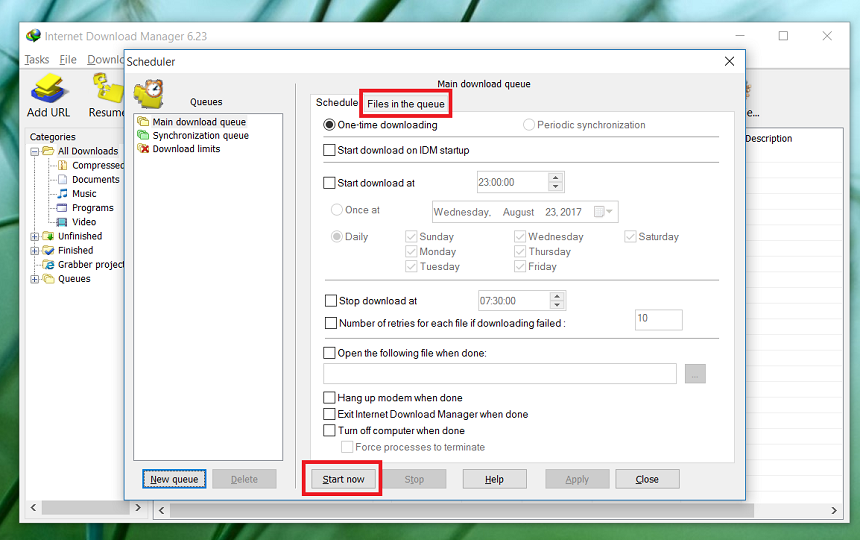This screenshot has width=860, height=540.
Task: Click the Programs category icon
Action: 63,208
